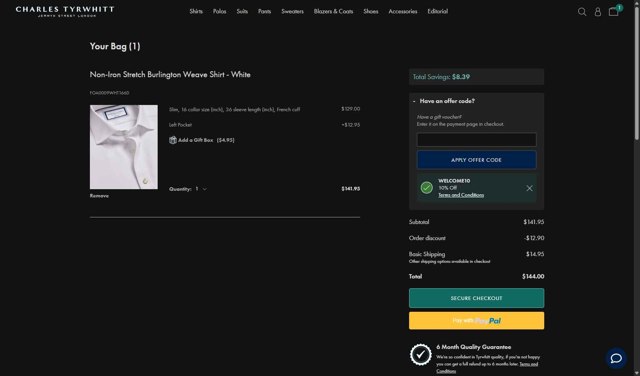
Task: Remove the WELCOME10 code with X
Action: 529,188
